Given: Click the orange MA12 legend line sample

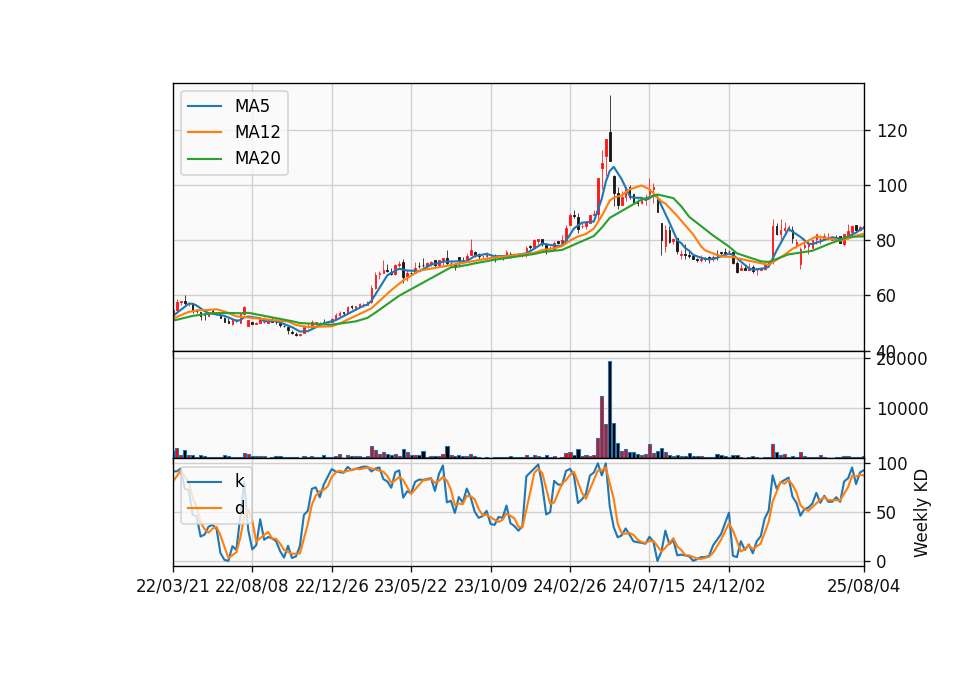Looking at the screenshot, I should (x=204, y=132).
